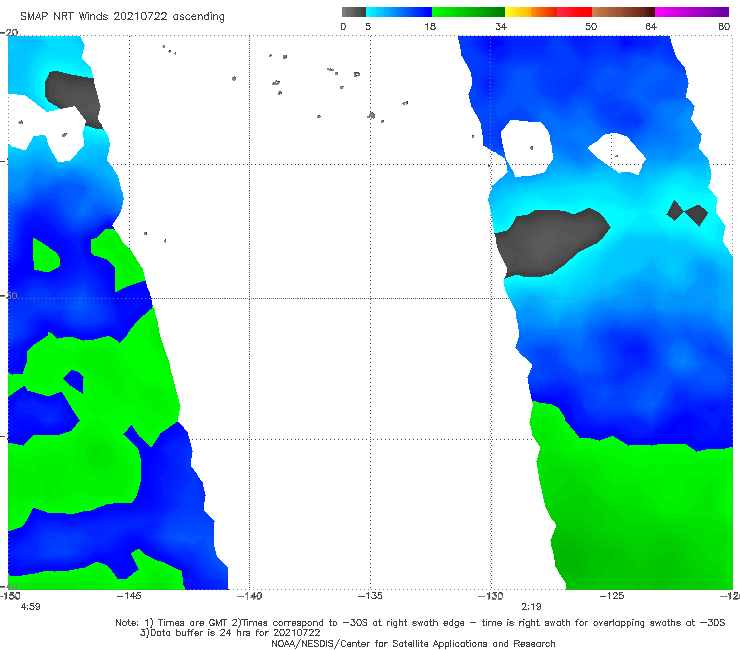Click the large dark gray low-wind patch in right swath
The image size is (740, 650).
point(551,243)
